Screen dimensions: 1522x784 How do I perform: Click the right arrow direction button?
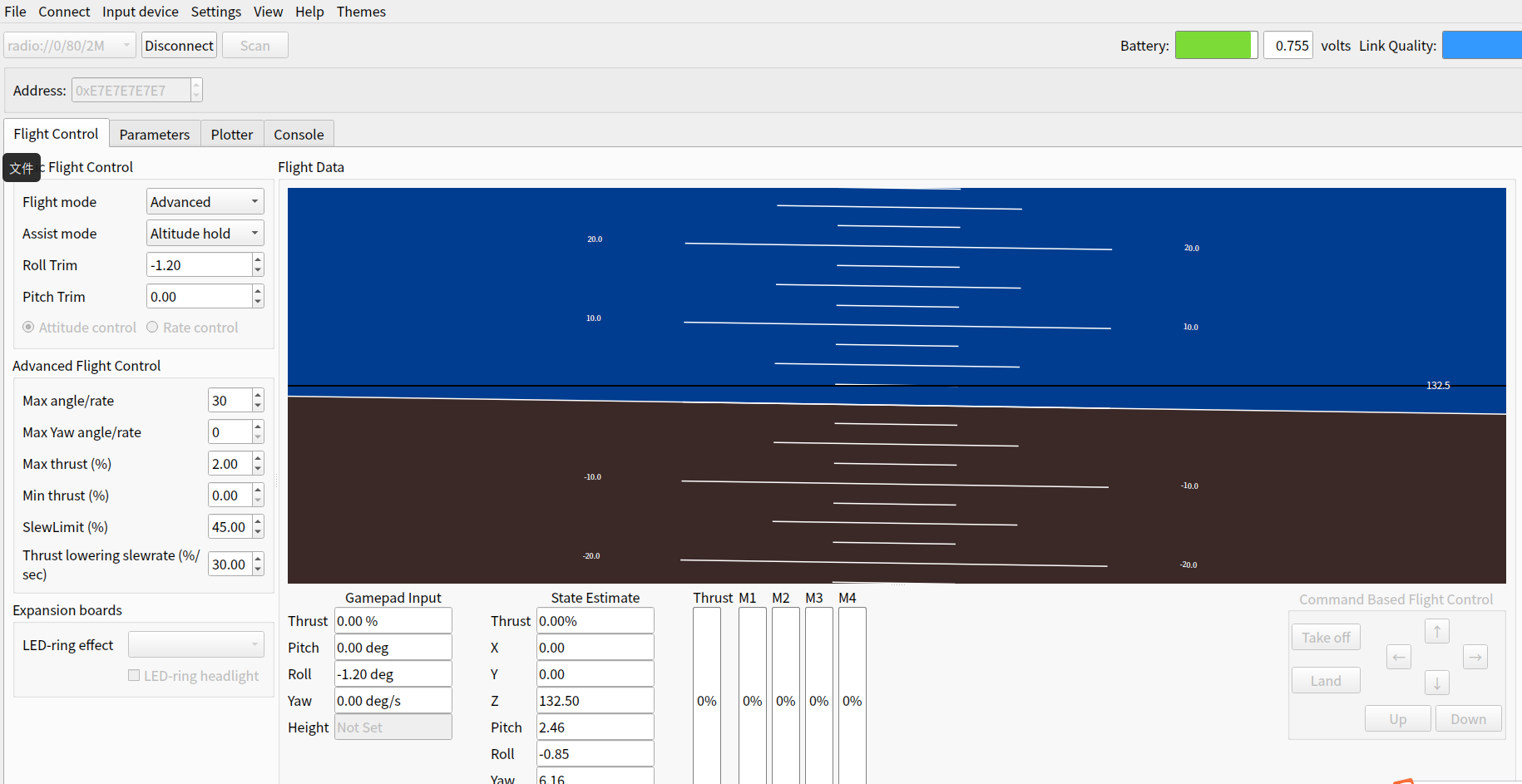tap(1475, 658)
